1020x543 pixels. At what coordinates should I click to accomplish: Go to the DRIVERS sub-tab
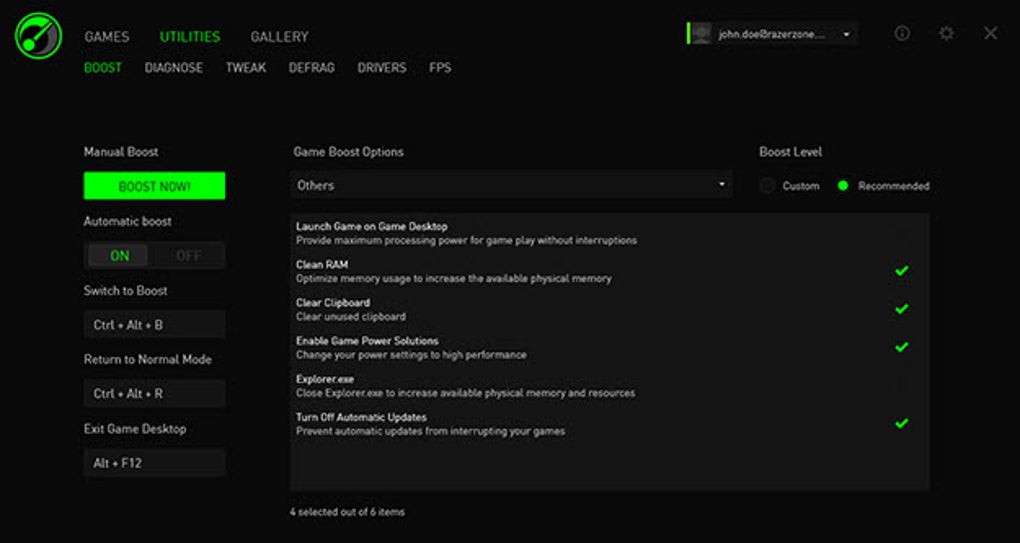tap(382, 68)
